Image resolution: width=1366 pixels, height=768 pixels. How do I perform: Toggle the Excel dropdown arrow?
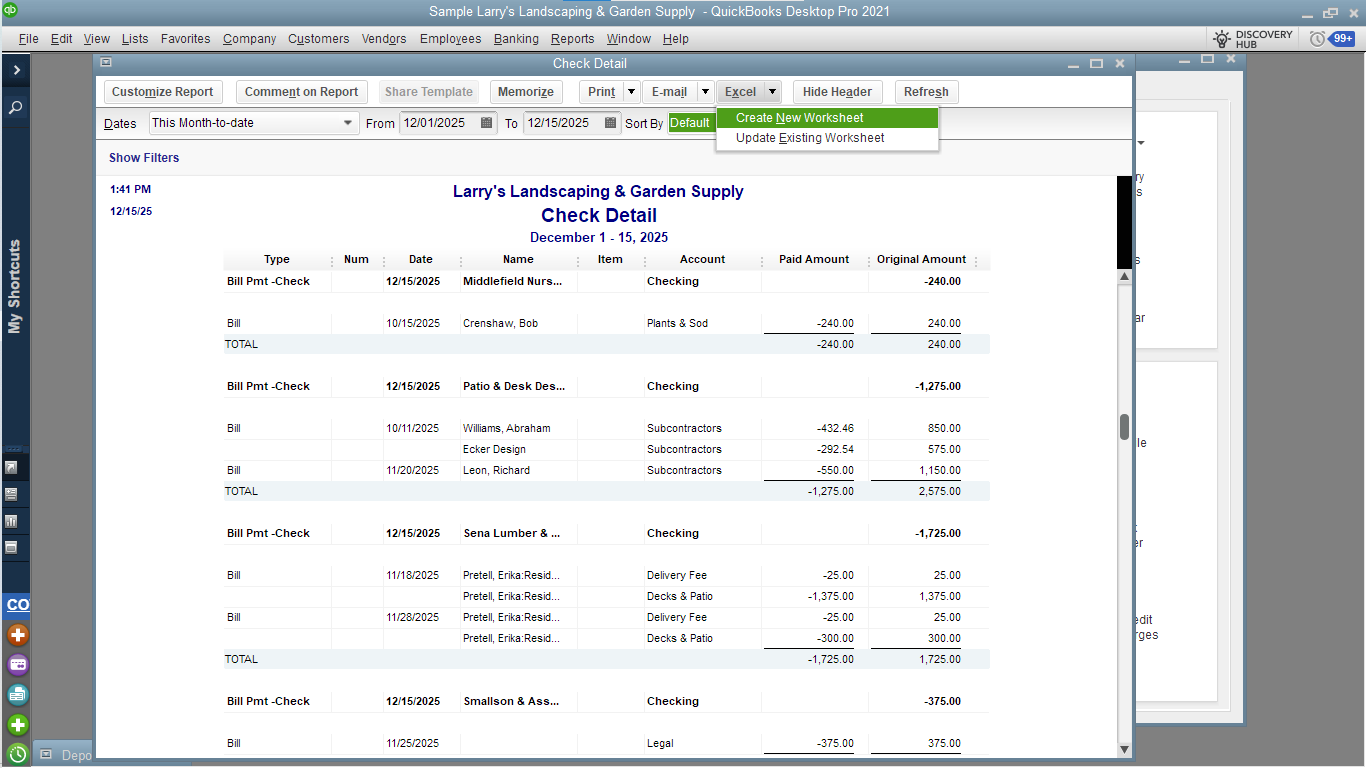coord(773,92)
